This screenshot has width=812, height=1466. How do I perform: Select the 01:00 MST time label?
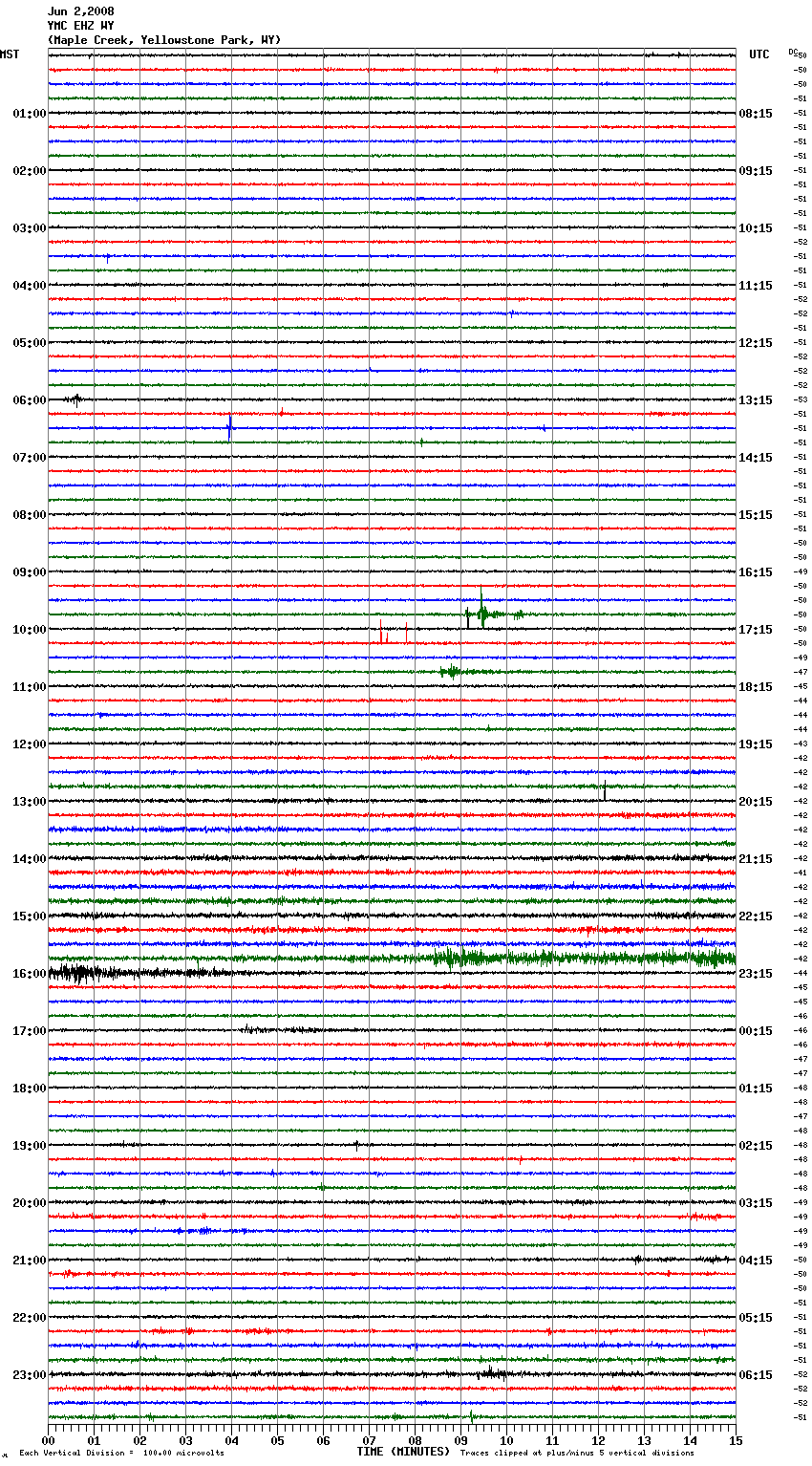(x=30, y=114)
